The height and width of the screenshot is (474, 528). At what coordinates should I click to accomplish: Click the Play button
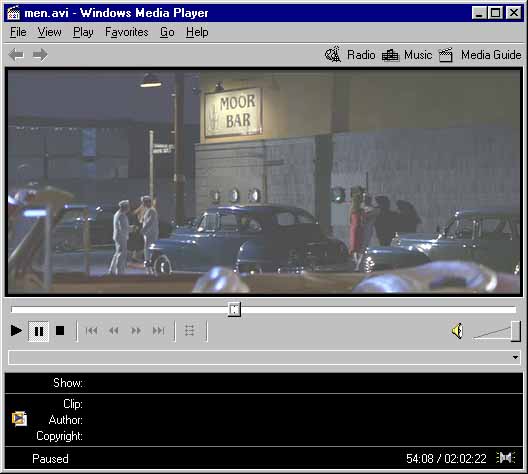16,331
